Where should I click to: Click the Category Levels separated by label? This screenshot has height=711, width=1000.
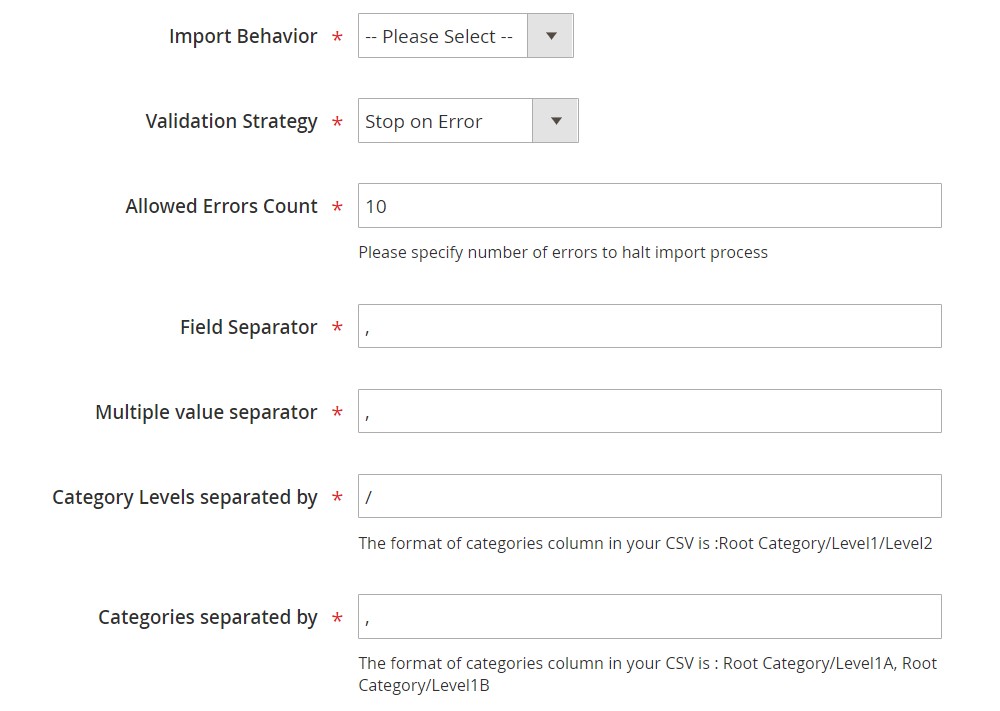click(x=184, y=498)
